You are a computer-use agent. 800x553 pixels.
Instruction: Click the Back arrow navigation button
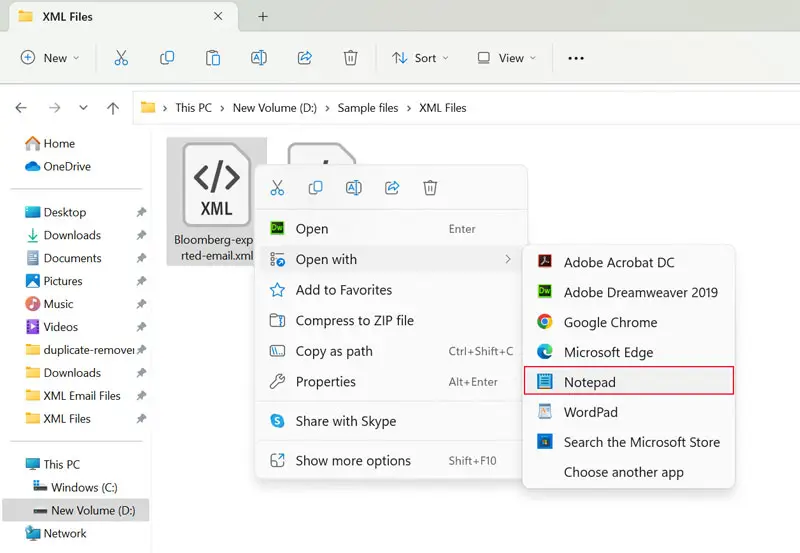click(21, 108)
